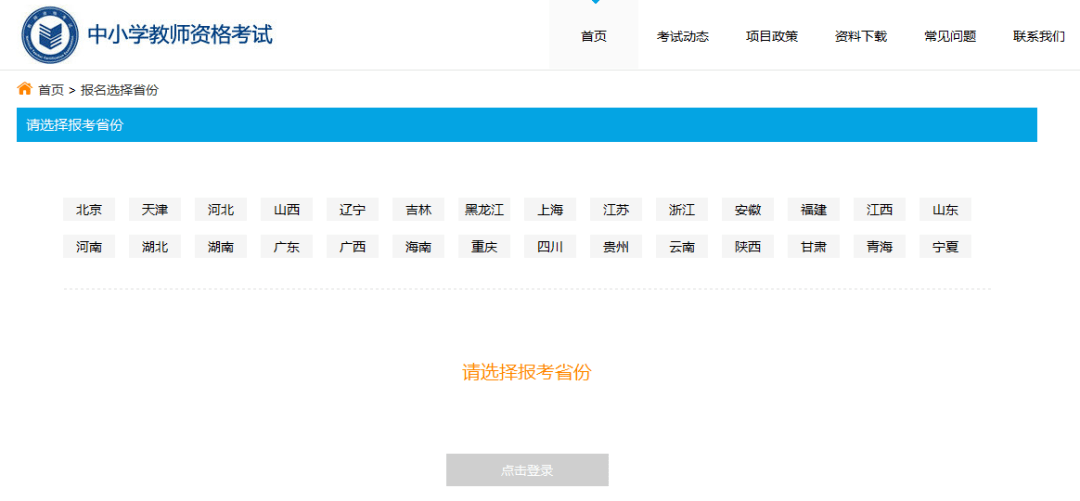Click the orange 请选择报考省份 prompt text
The height and width of the screenshot is (501, 1080).
pyautogui.click(x=527, y=373)
